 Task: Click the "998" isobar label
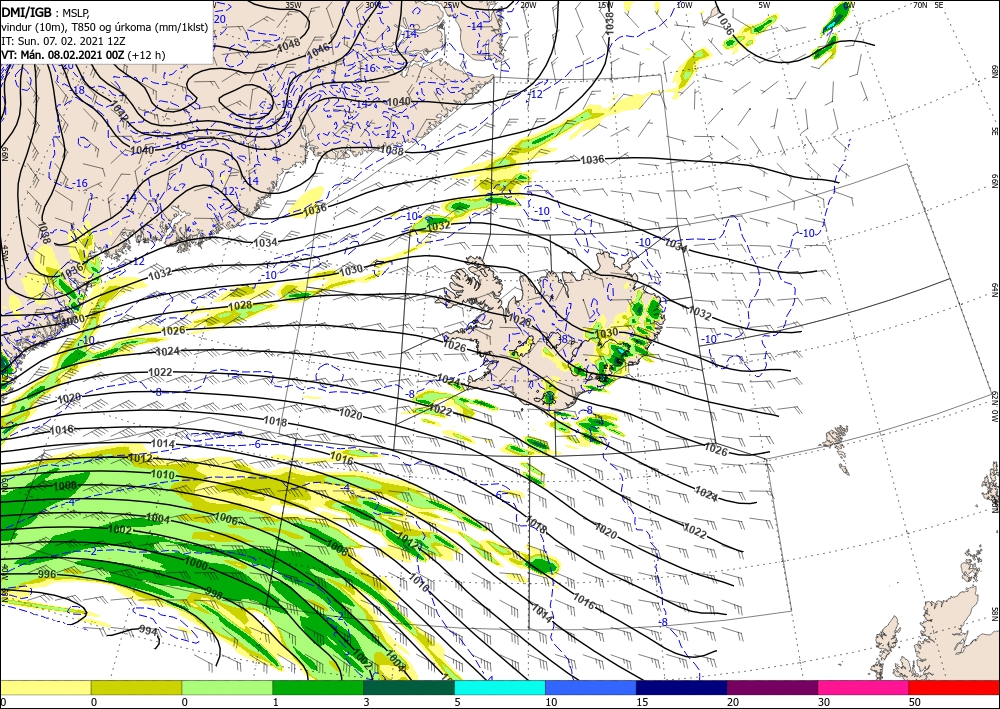pyautogui.click(x=214, y=594)
